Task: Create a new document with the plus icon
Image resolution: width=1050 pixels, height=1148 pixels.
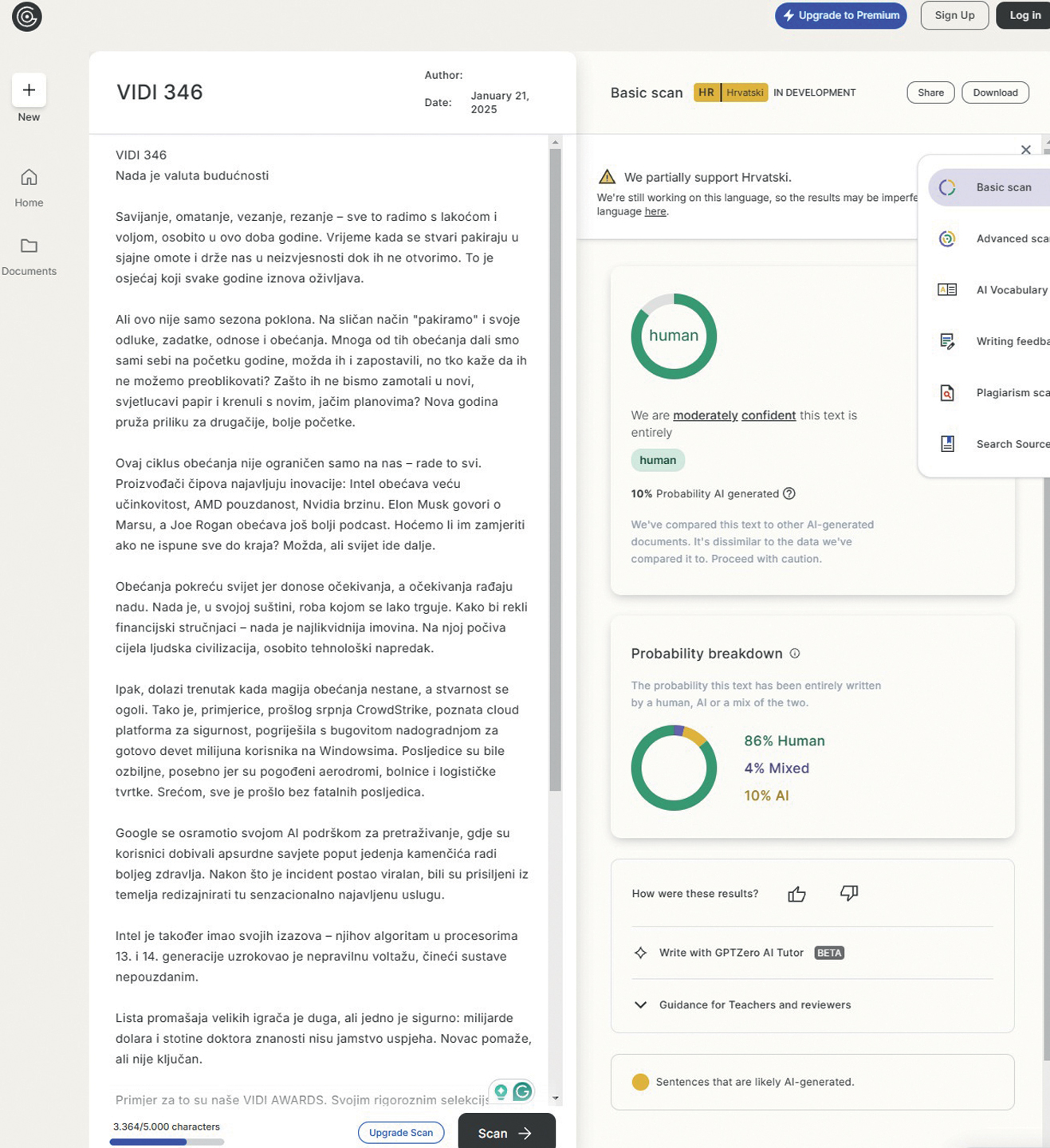Action: (29, 90)
